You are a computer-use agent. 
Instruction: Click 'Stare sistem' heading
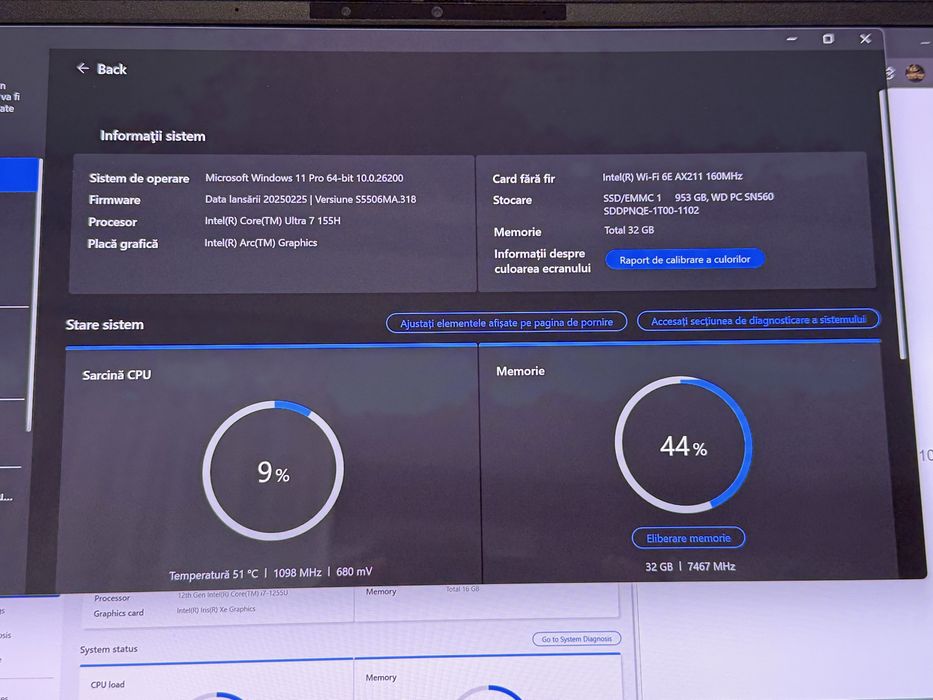(105, 324)
